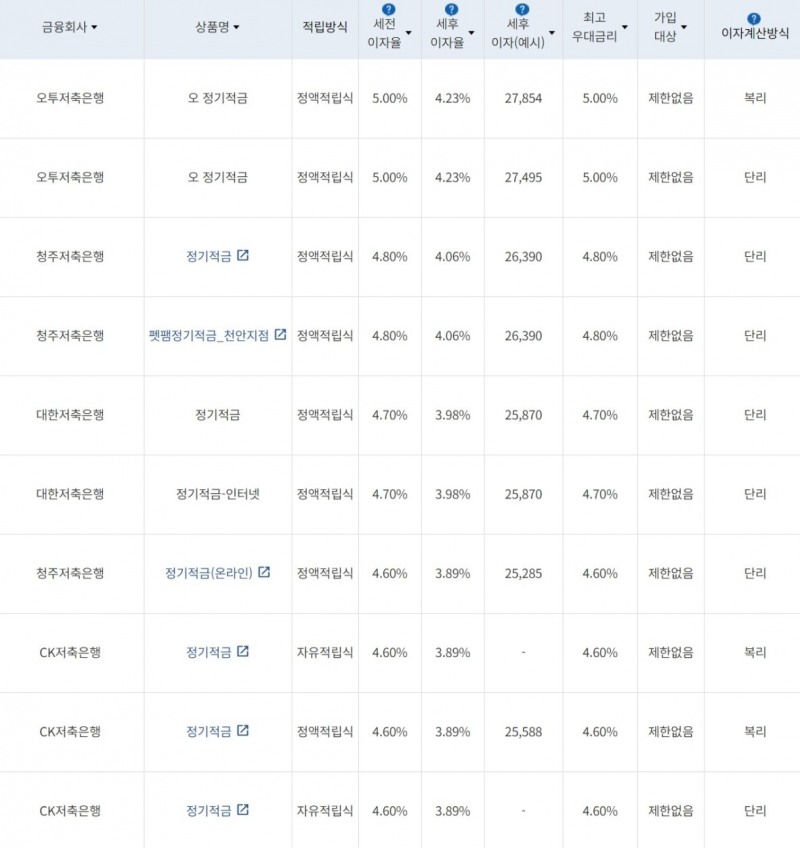Click external-link icon beside 펫팸정기적금_천안지점
Image resolution: width=800 pixels, height=848 pixels.
tap(281, 335)
